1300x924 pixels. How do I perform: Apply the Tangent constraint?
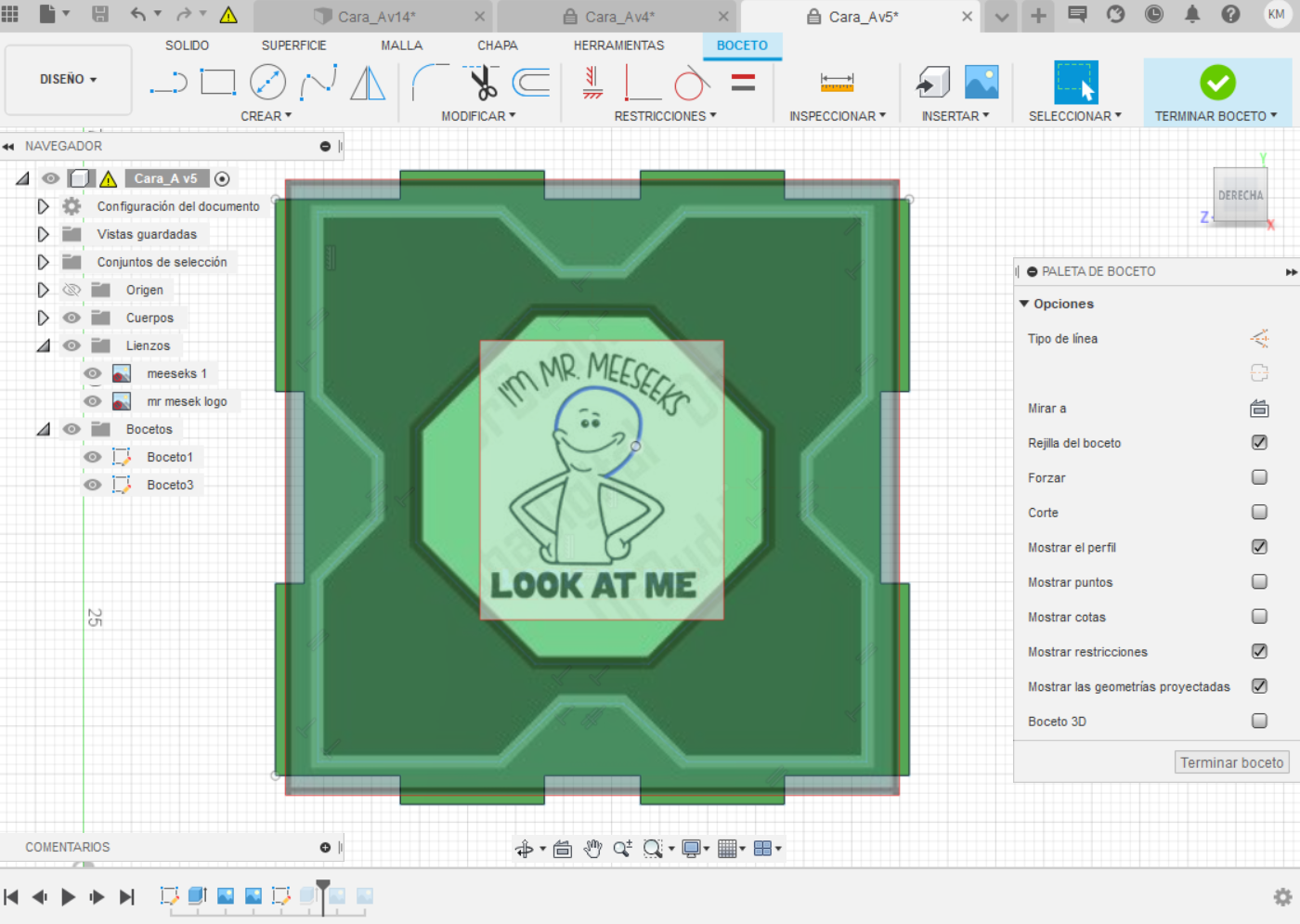(x=692, y=83)
